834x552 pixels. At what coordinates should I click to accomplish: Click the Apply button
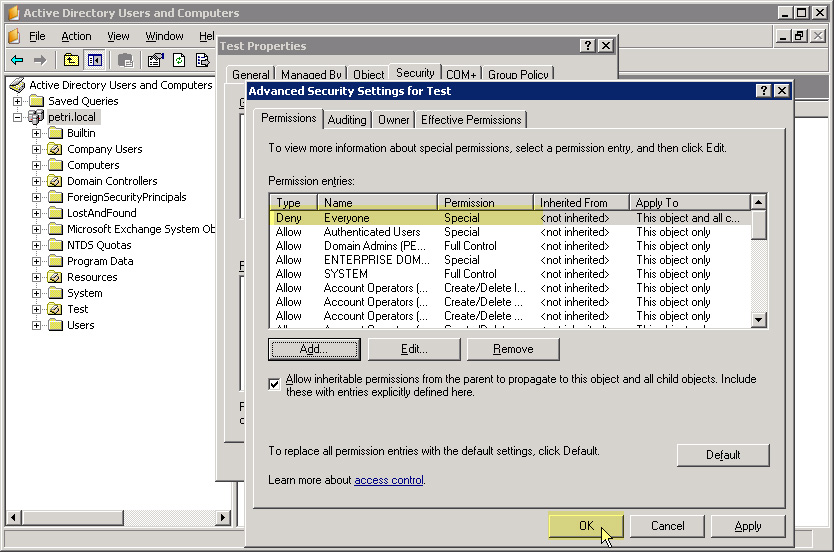748,526
